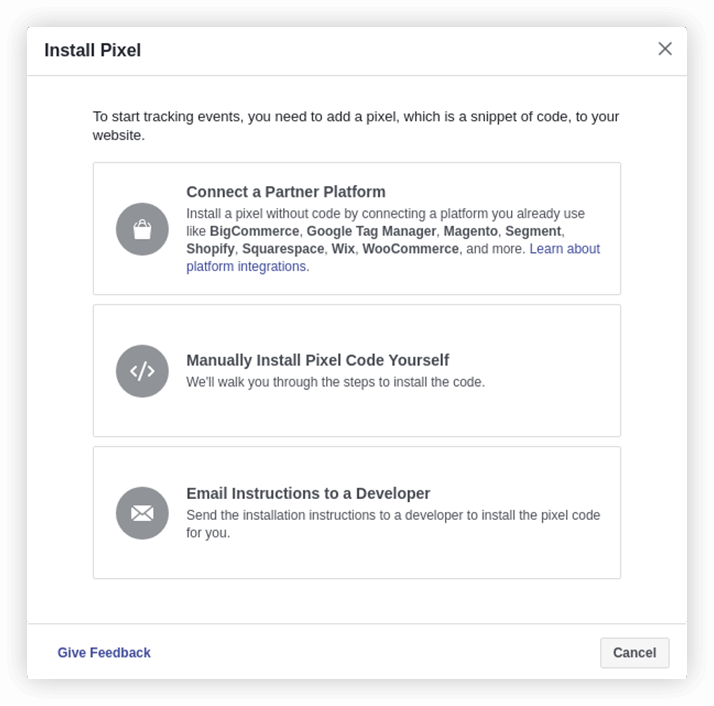Click the bold BigCommerce platform name
714x706 pixels.
tap(254, 231)
